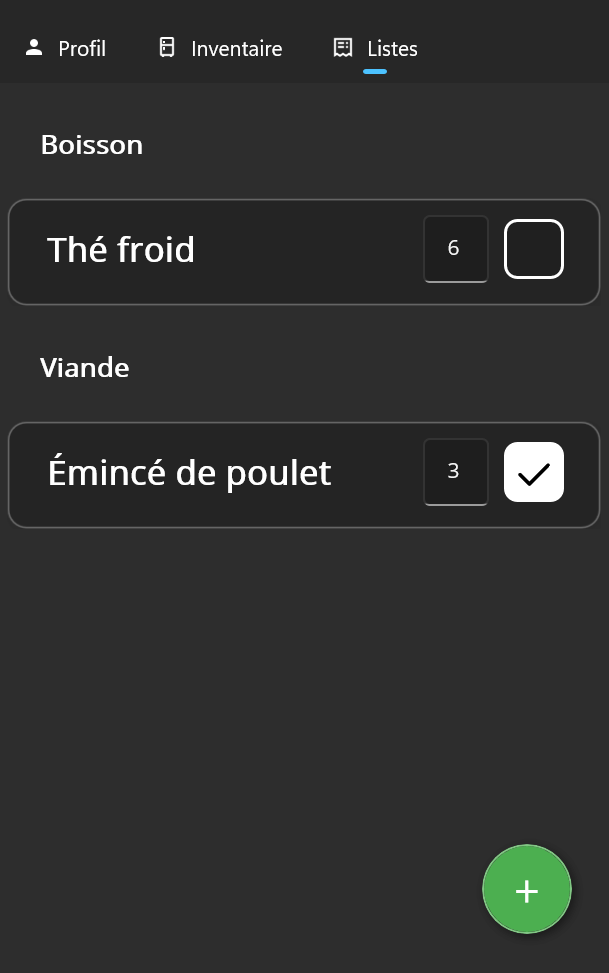Open the Émincé de poulet item

[x=250, y=474]
